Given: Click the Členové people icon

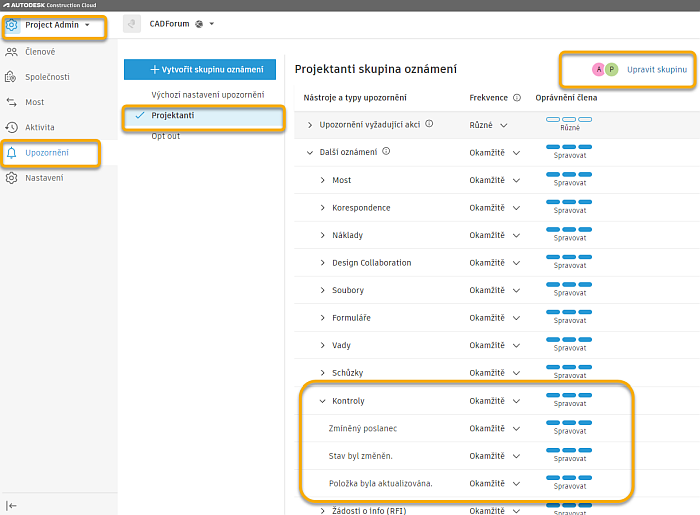Looking at the screenshot, I should [12, 51].
